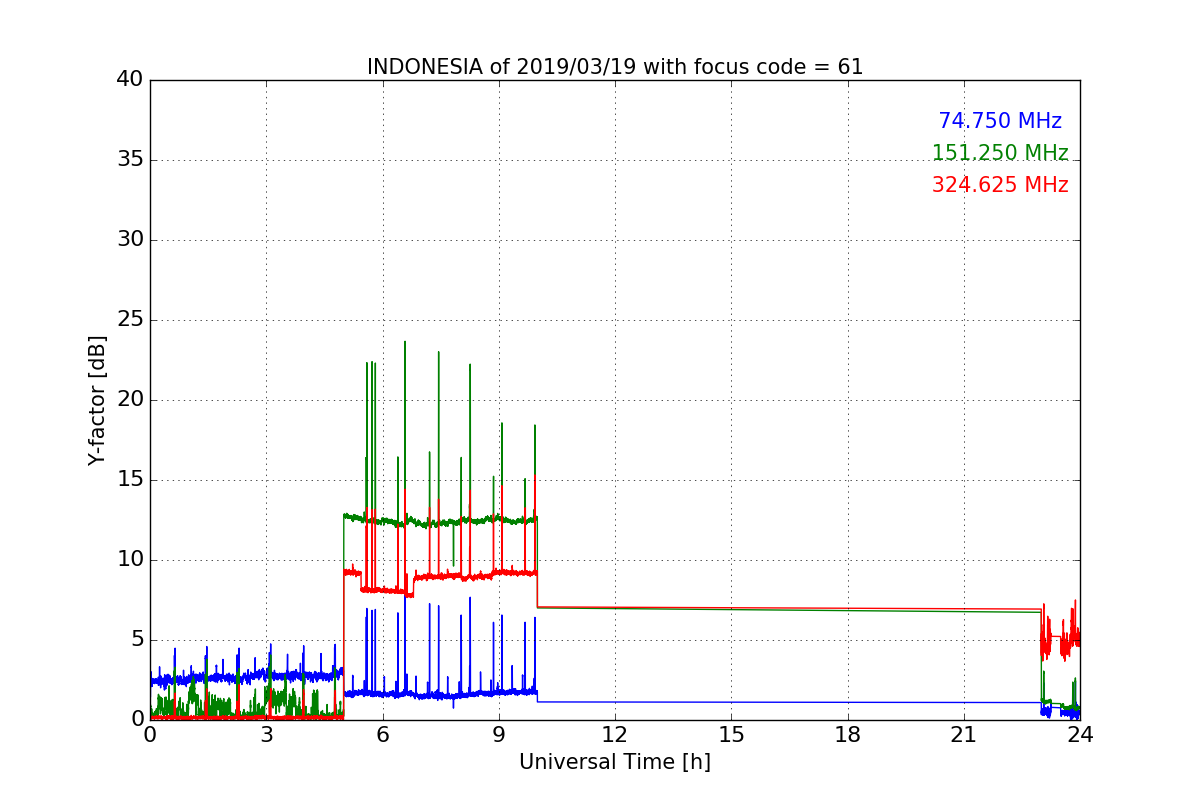The width and height of the screenshot is (1200, 800).
Task: Click the x-axis tick label 9
Action: click(499, 735)
